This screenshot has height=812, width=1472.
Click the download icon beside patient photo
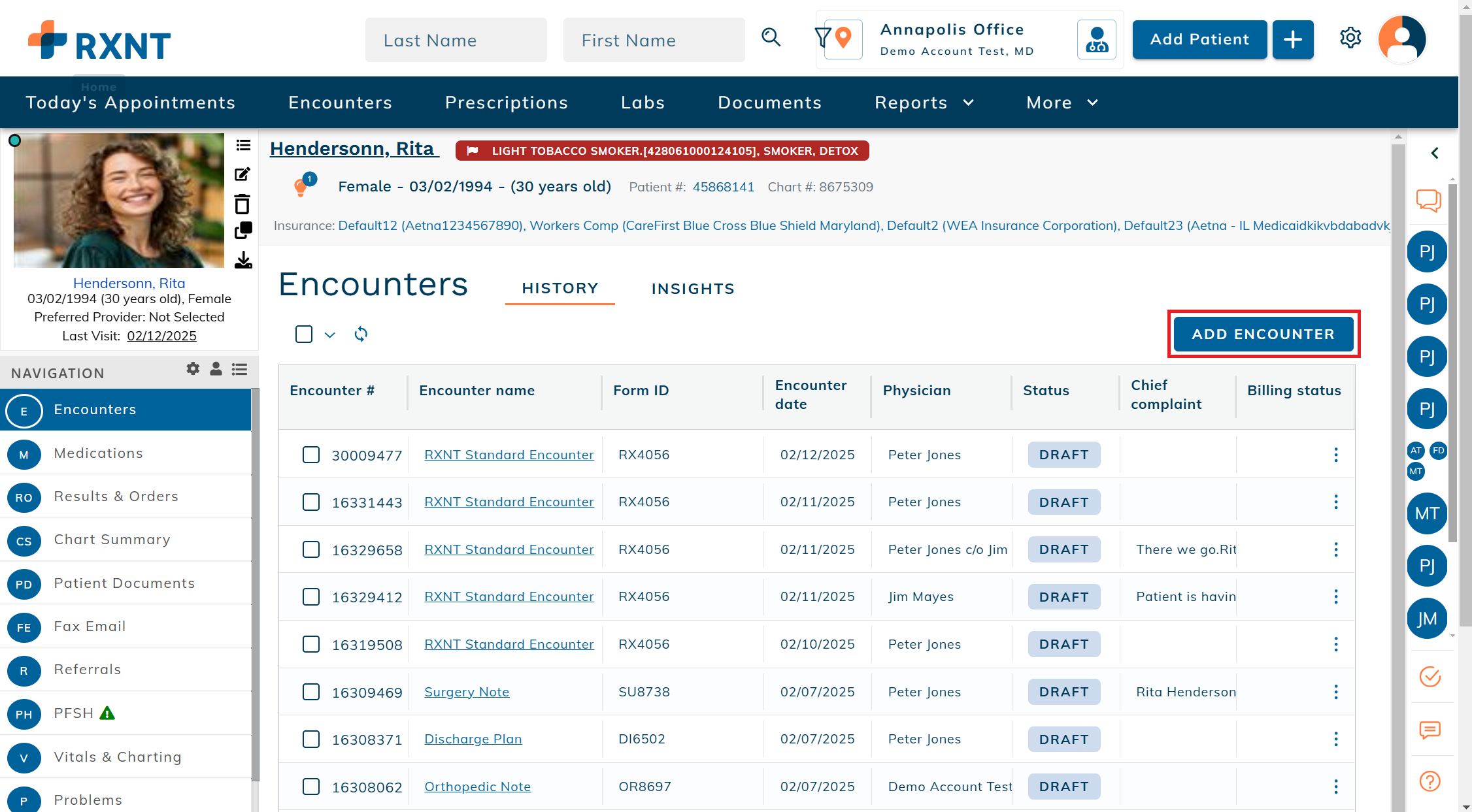coord(243,260)
